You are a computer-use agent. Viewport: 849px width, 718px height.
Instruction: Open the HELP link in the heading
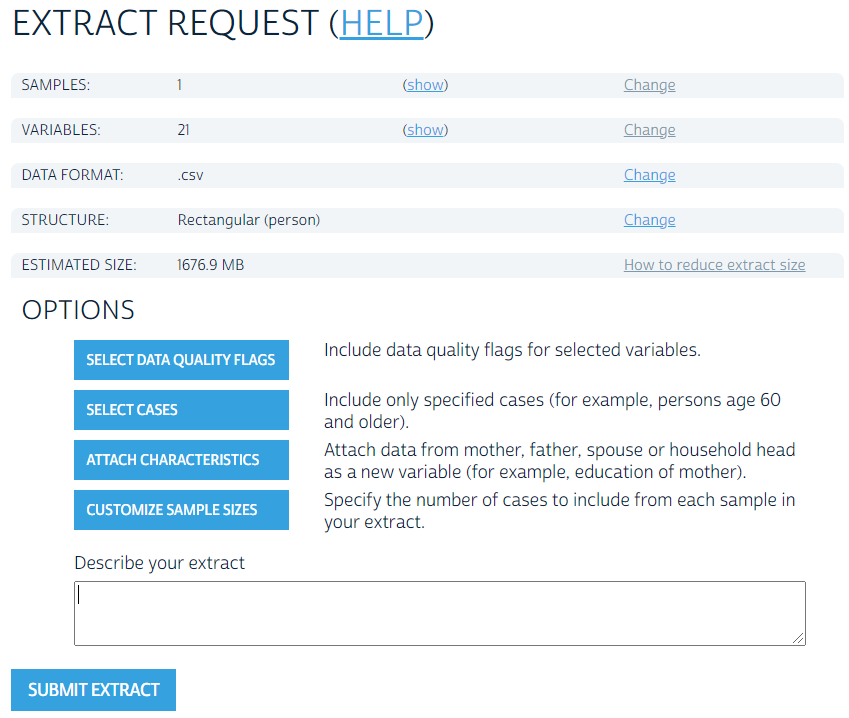coord(381,24)
